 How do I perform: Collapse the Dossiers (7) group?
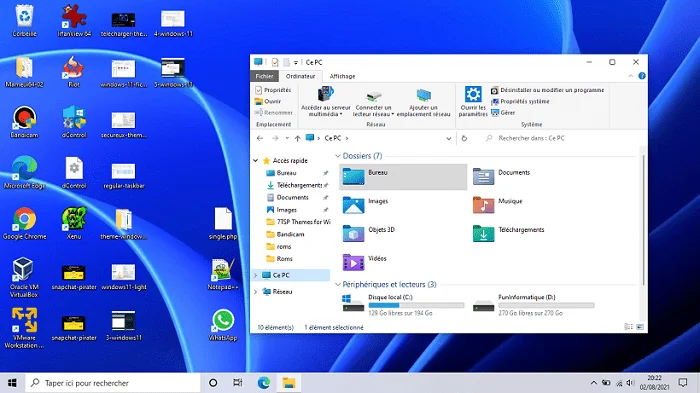click(x=338, y=156)
